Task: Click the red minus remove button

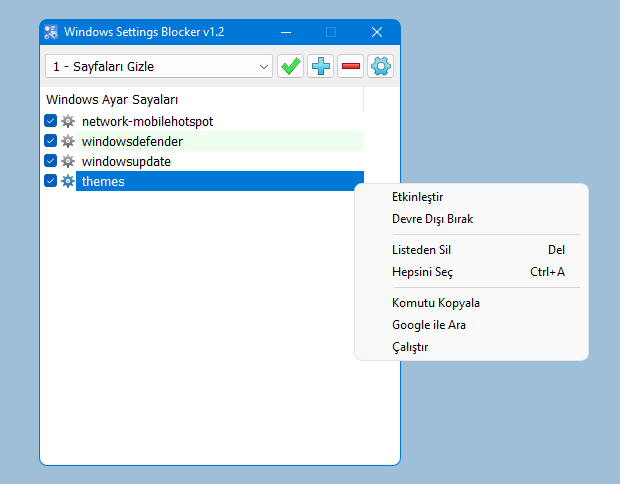Action: pos(350,66)
